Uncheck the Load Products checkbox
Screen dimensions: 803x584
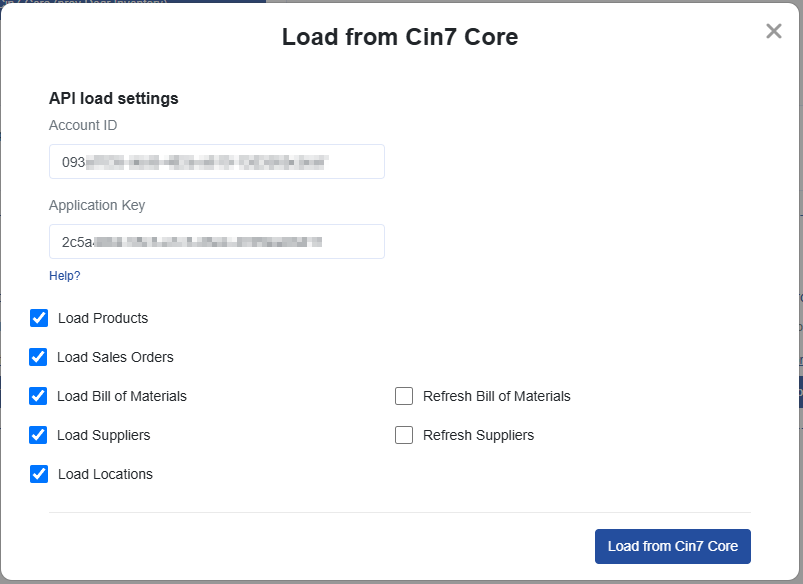tap(39, 318)
